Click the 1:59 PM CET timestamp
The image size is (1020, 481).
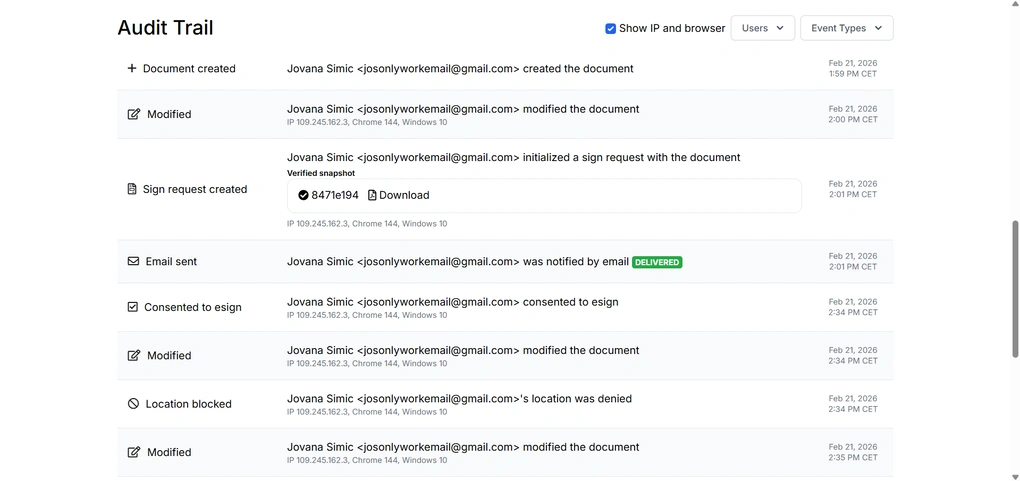(x=853, y=74)
